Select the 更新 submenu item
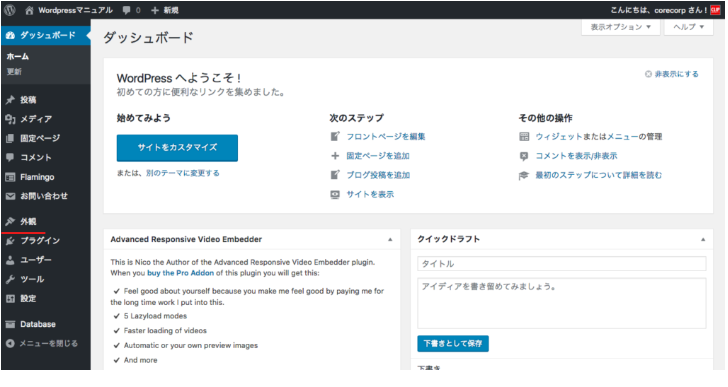 (14, 71)
